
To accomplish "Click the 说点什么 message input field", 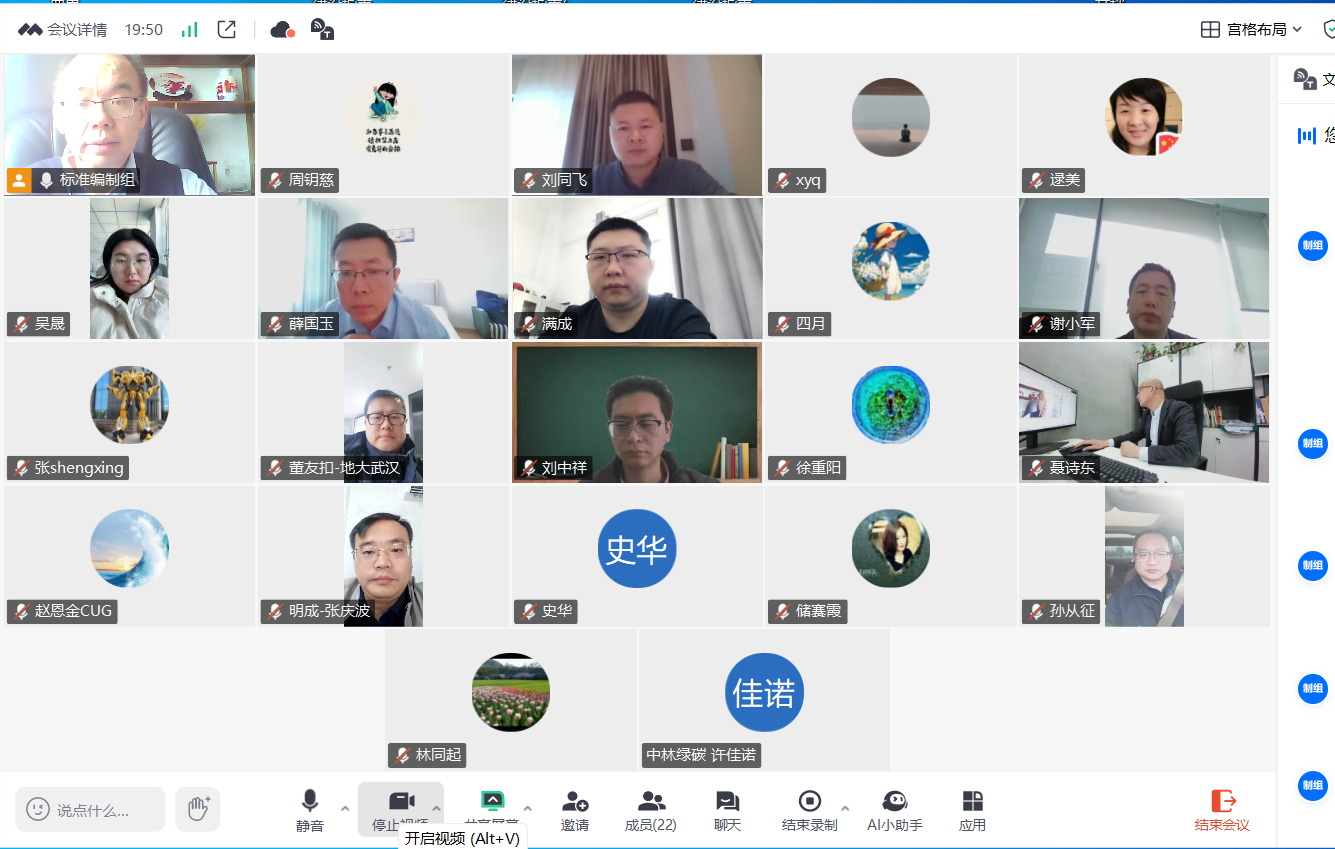I will pos(91,809).
